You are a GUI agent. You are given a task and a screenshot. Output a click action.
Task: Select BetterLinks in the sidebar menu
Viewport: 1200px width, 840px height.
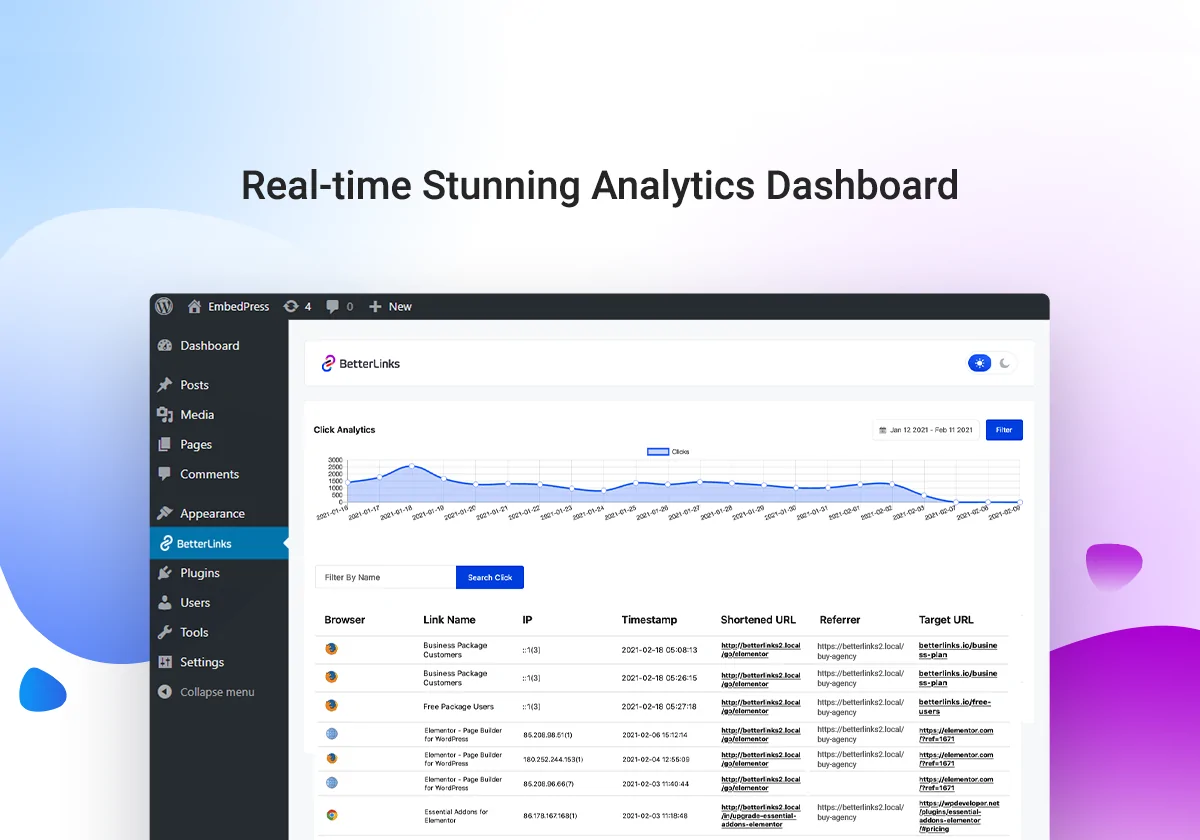(205, 542)
